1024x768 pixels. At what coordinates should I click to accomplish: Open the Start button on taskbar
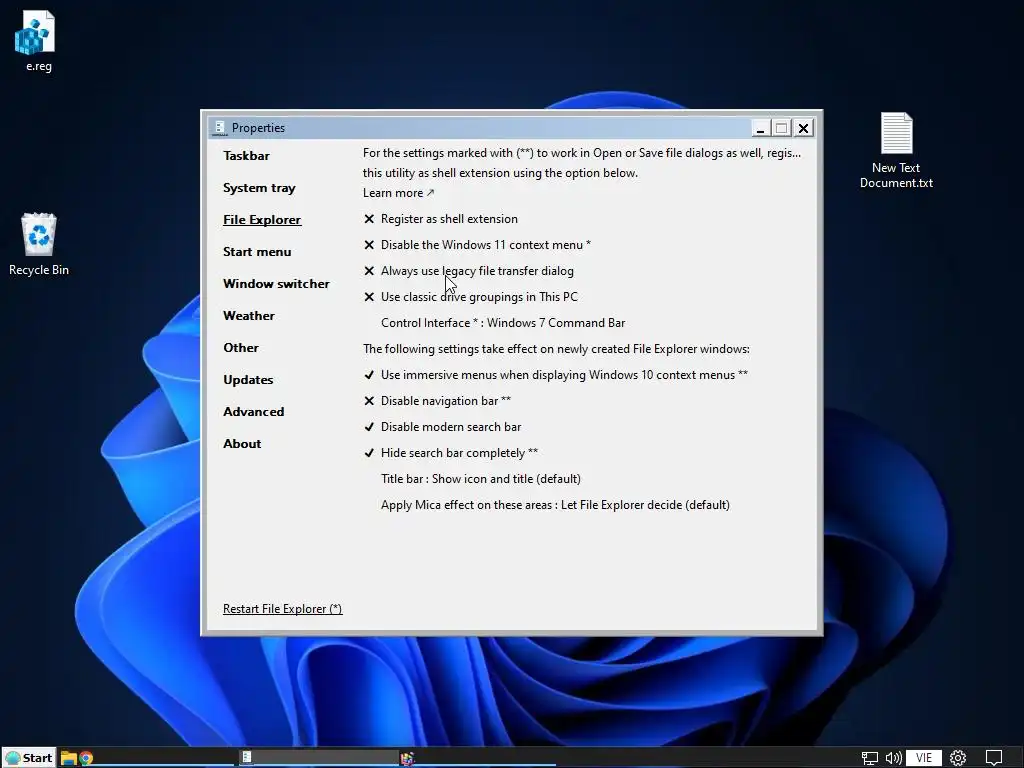29,758
